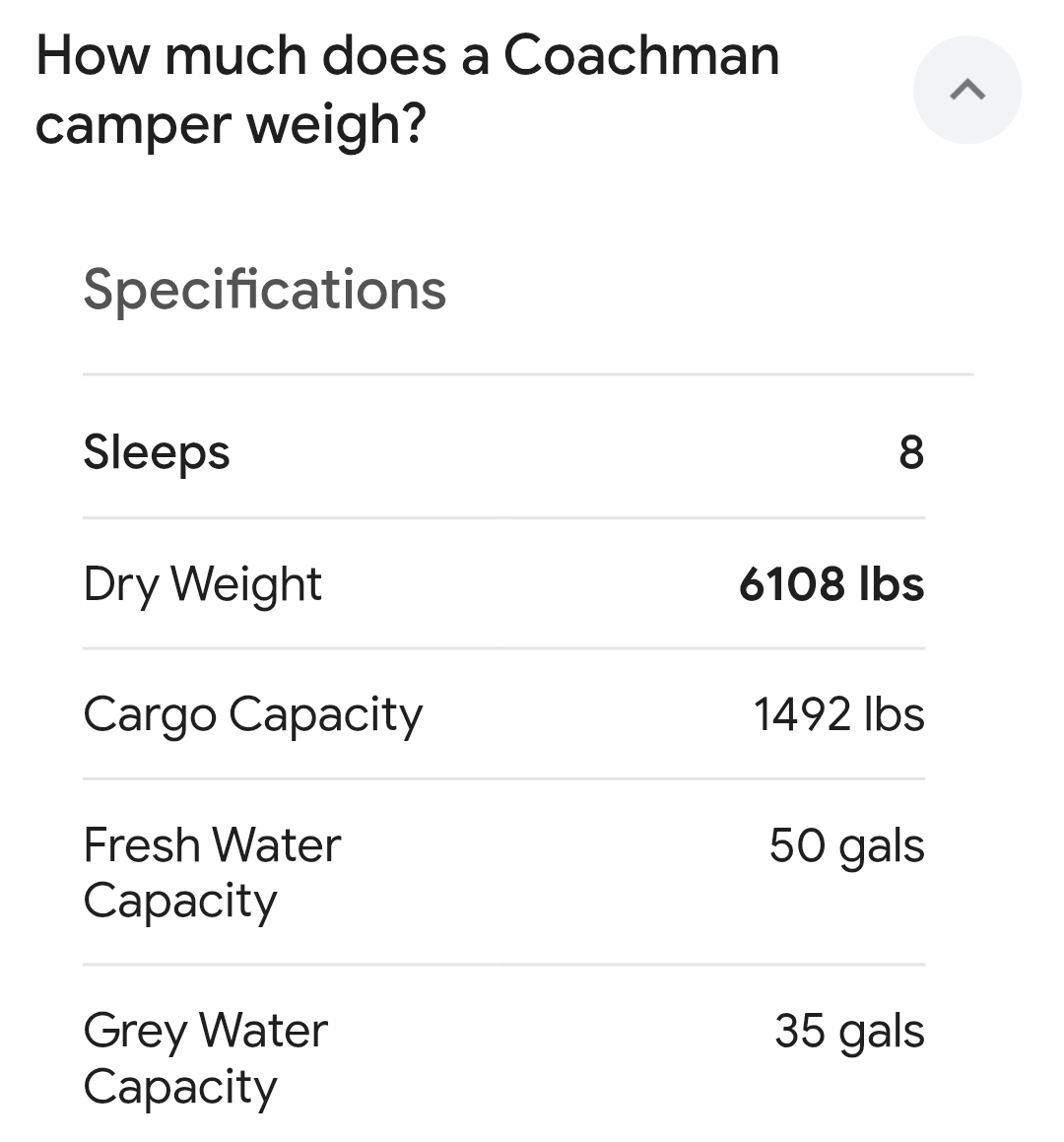The image size is (1064, 1142).
Task: Select the Cargo Capacity label
Action: point(252,714)
